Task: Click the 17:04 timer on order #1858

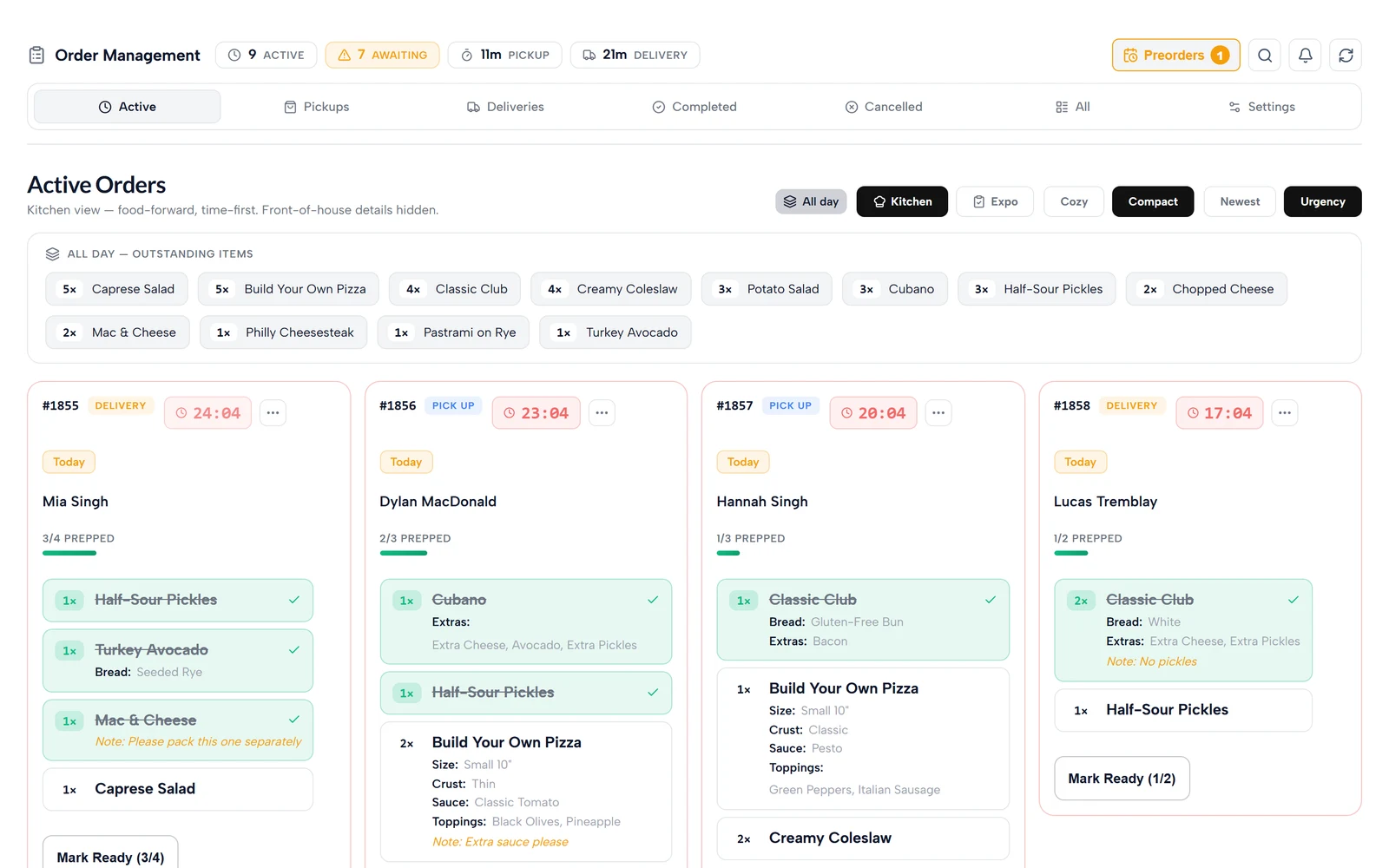Action: 1220,413
